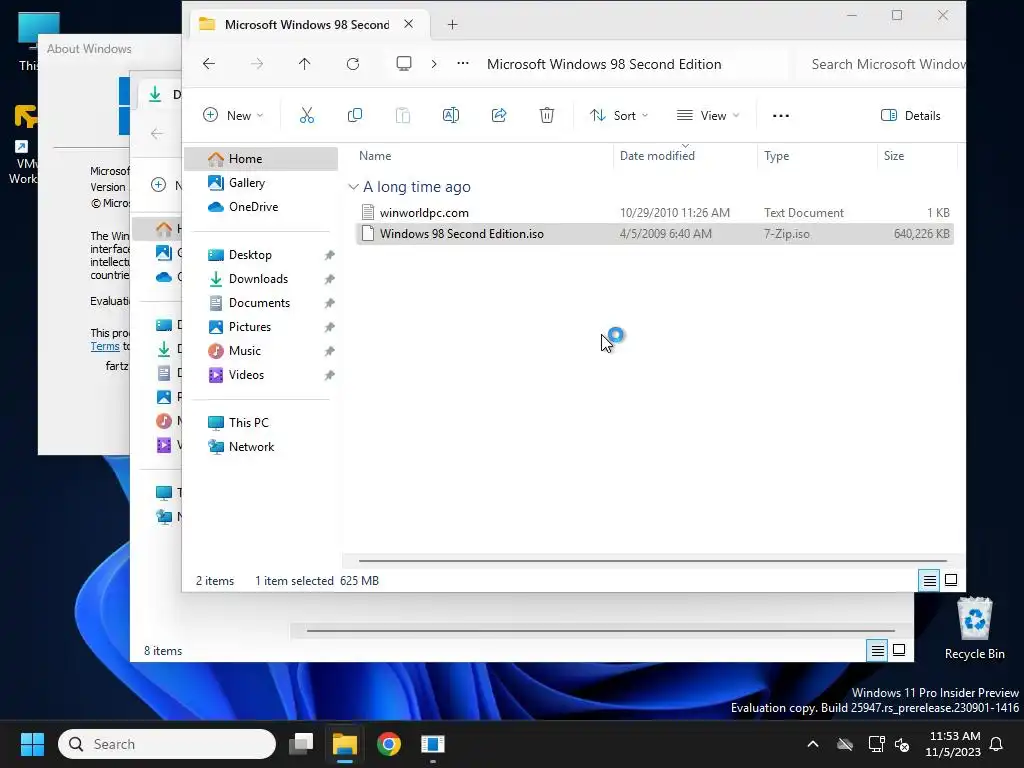Open Task View on taskbar
The height and width of the screenshot is (768, 1024).
point(301,744)
